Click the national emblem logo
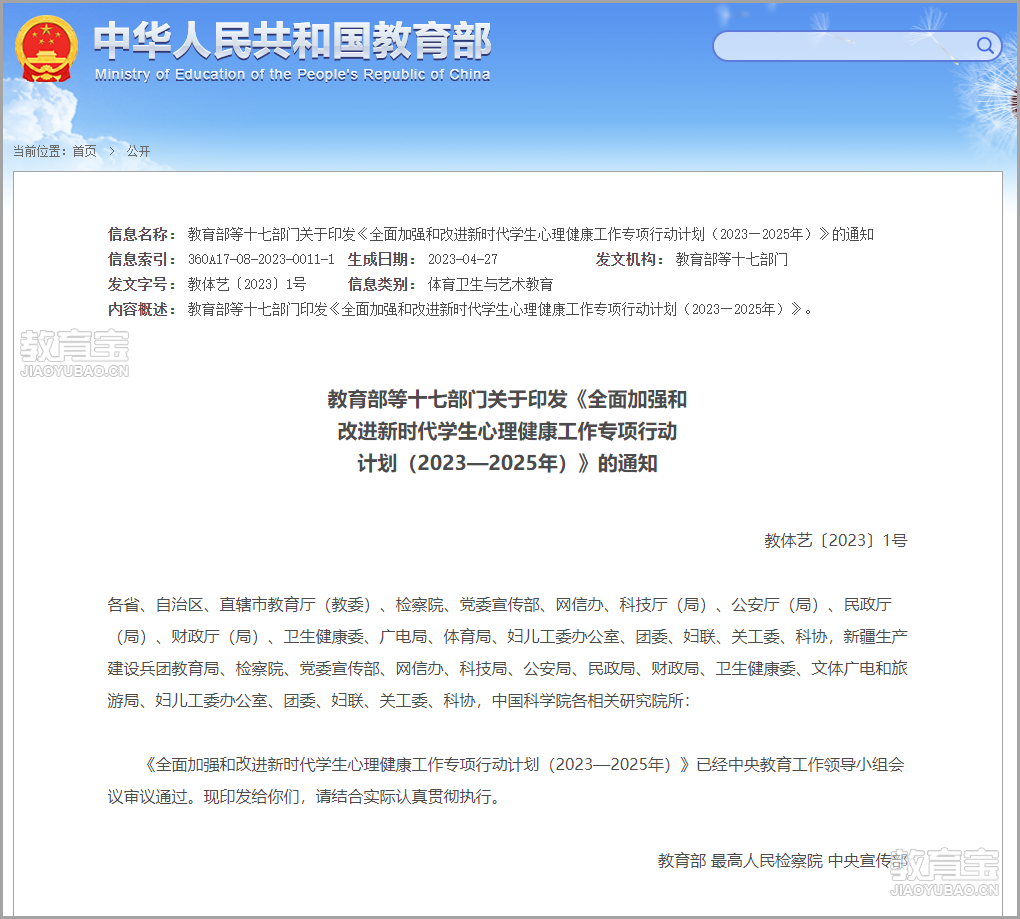This screenshot has width=1020, height=919. tap(46, 49)
